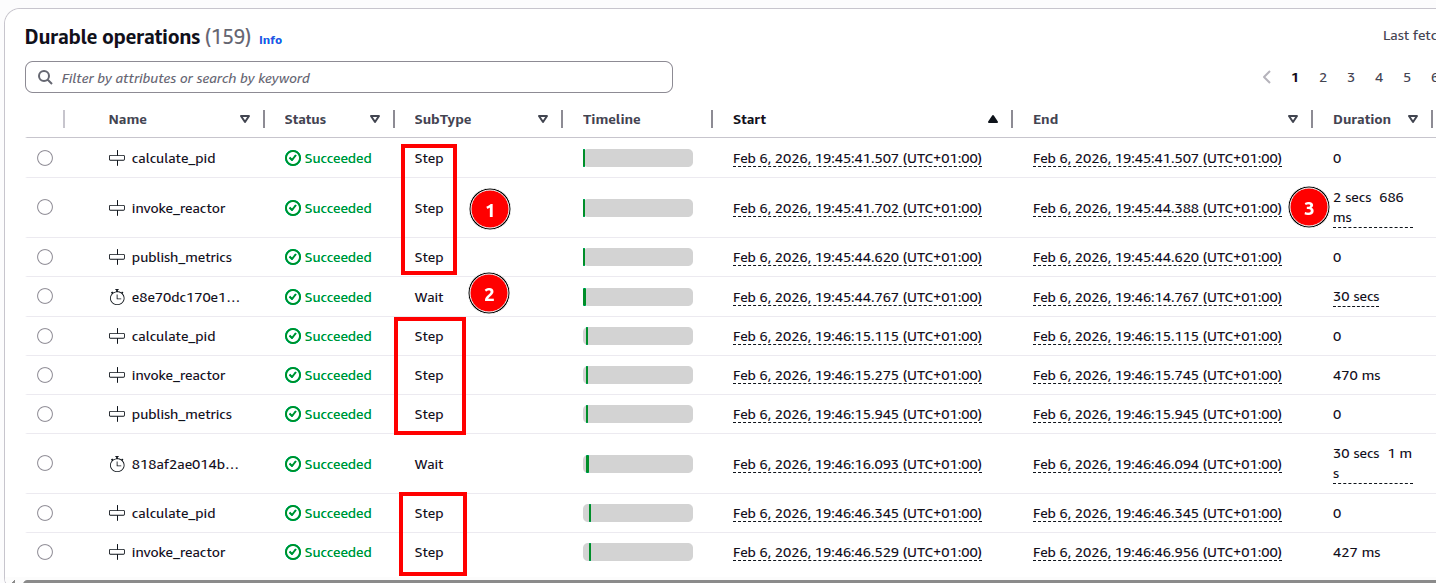Click the 2 secs 686 ms duration value
The width and height of the screenshot is (1436, 583).
coord(1372,208)
